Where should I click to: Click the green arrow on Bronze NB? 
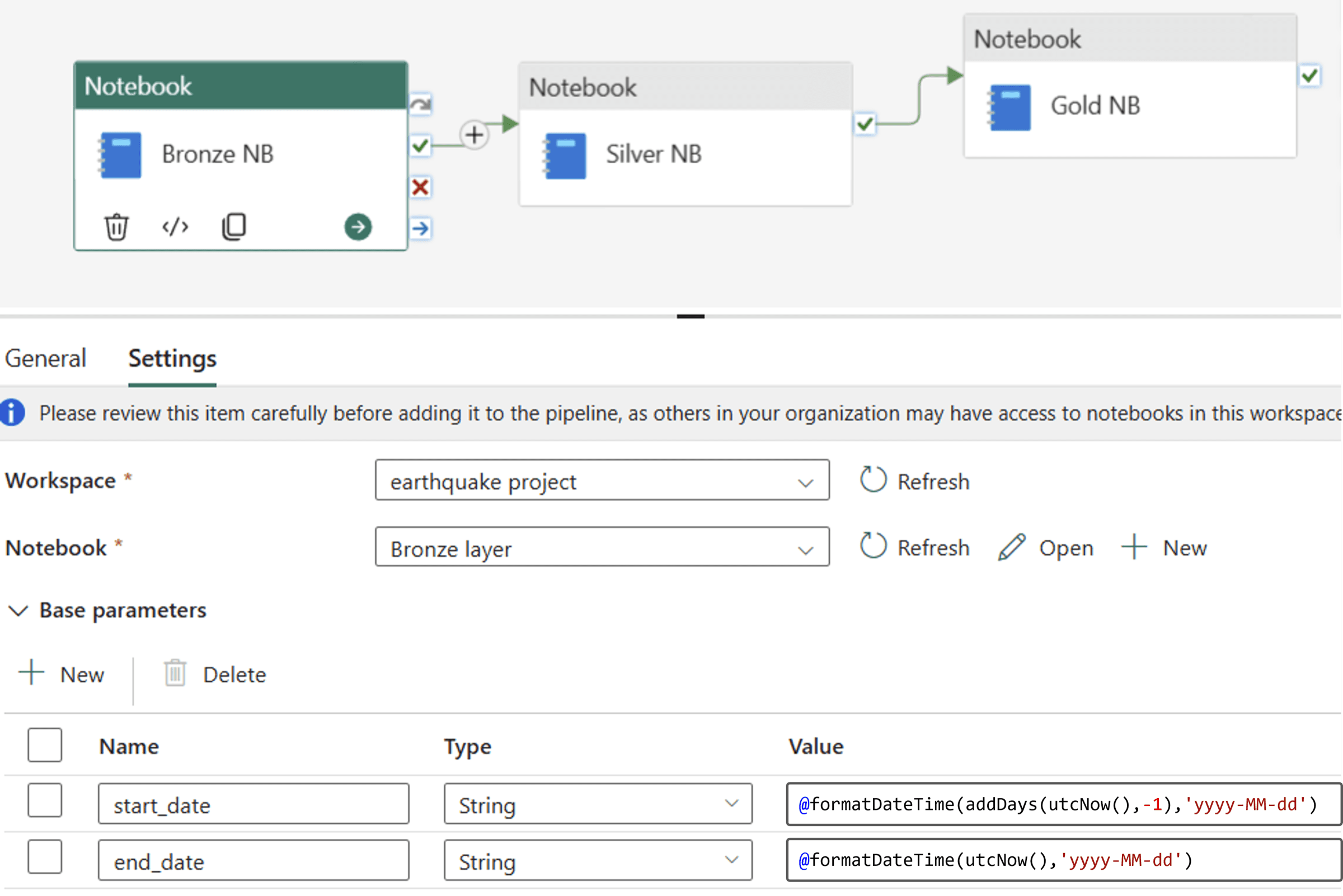tap(358, 227)
